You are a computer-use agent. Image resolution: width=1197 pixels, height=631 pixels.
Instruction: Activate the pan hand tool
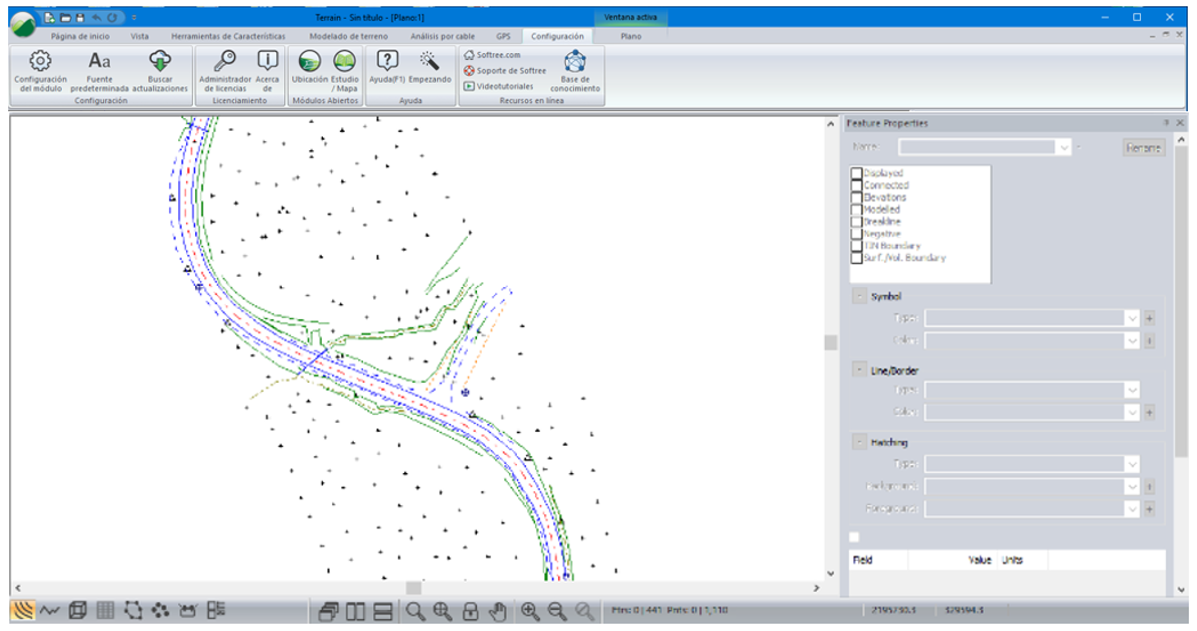click(498, 610)
